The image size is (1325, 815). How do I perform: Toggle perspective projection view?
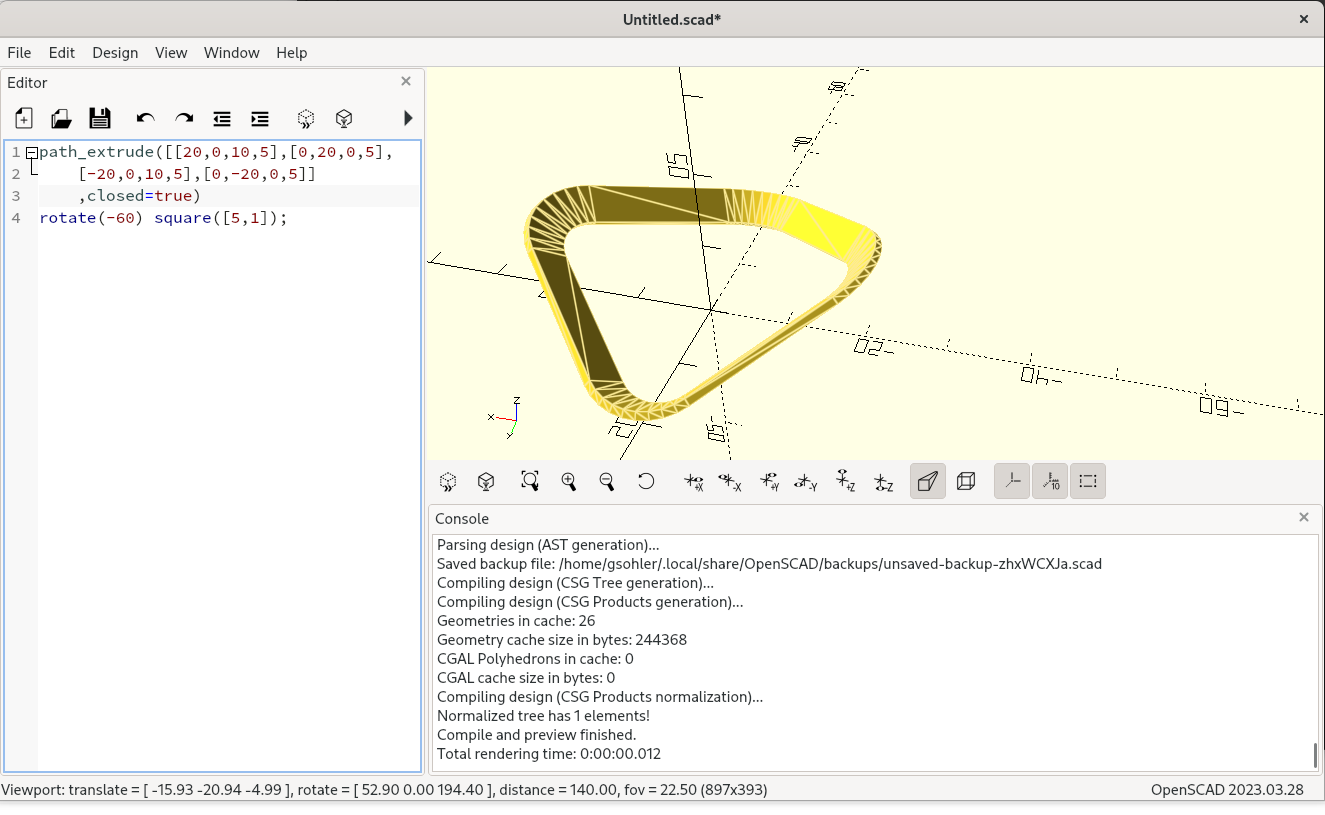click(x=928, y=481)
